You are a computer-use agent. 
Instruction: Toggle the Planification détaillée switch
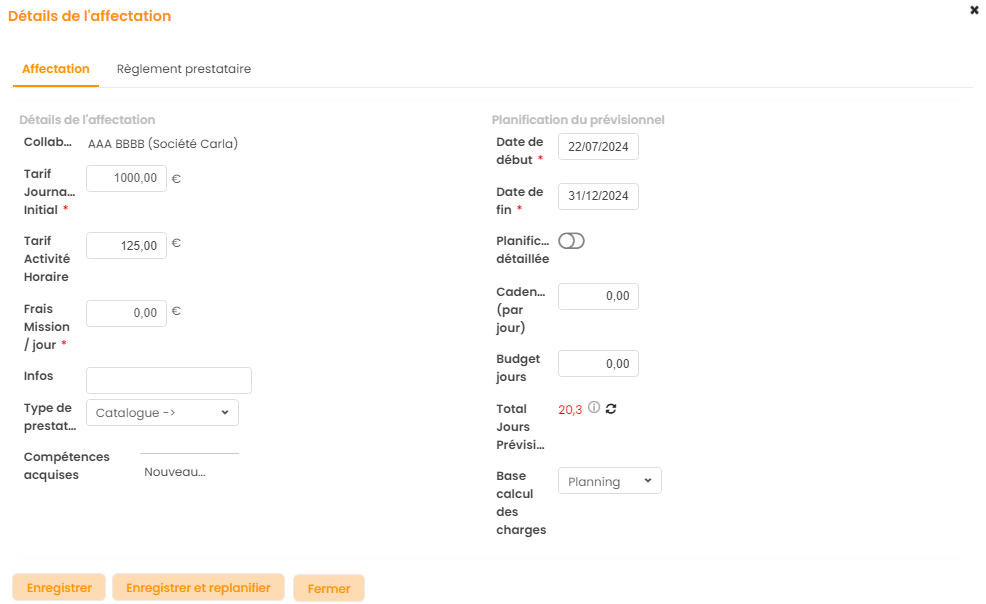pyautogui.click(x=571, y=241)
